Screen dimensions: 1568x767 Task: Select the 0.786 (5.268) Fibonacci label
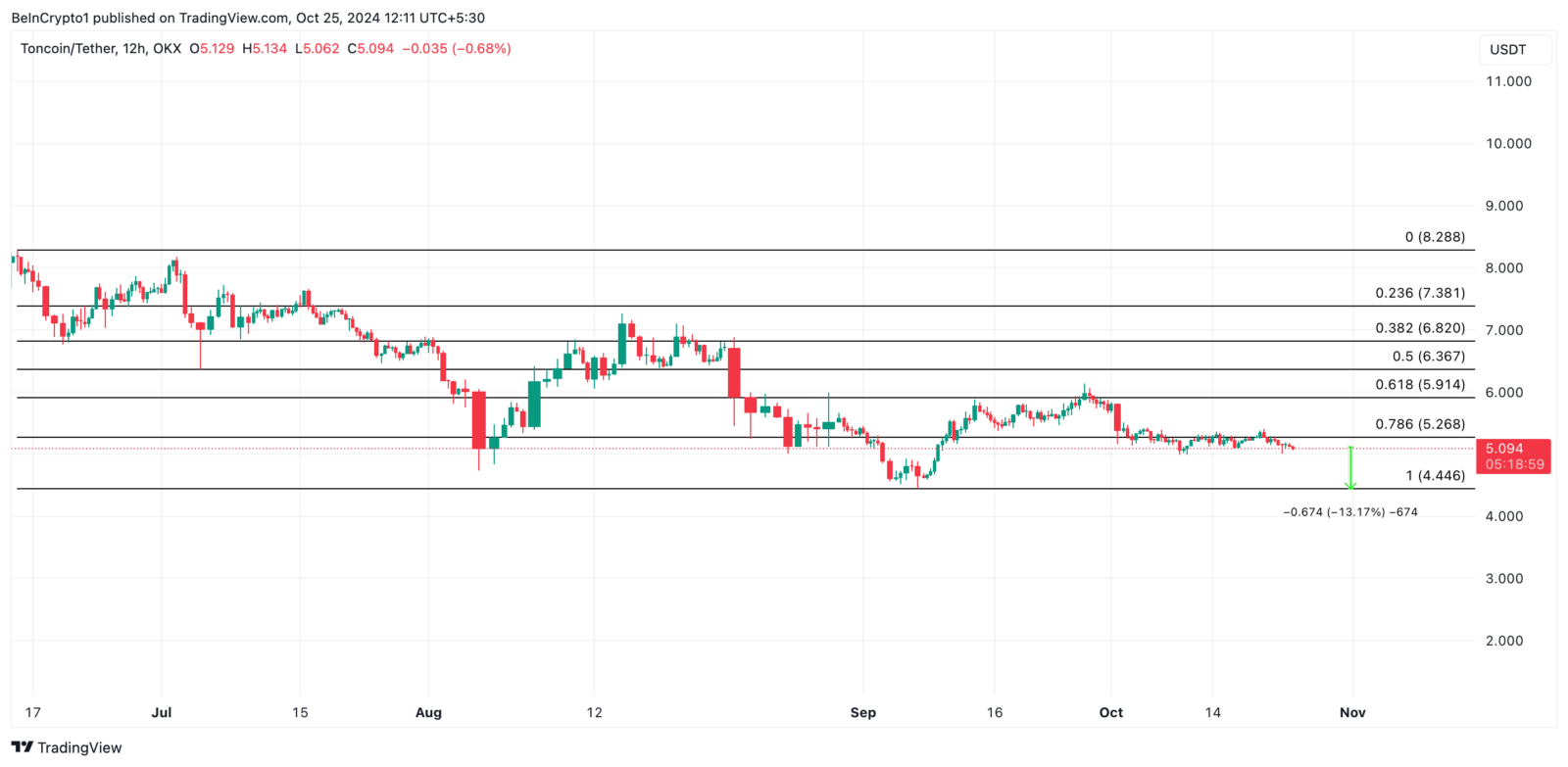(x=1420, y=424)
